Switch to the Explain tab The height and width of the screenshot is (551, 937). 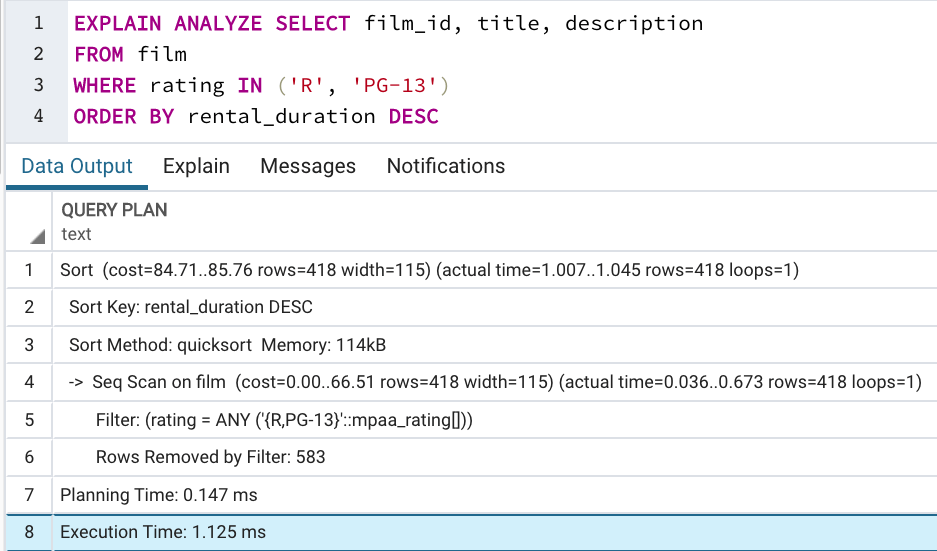[x=196, y=166]
